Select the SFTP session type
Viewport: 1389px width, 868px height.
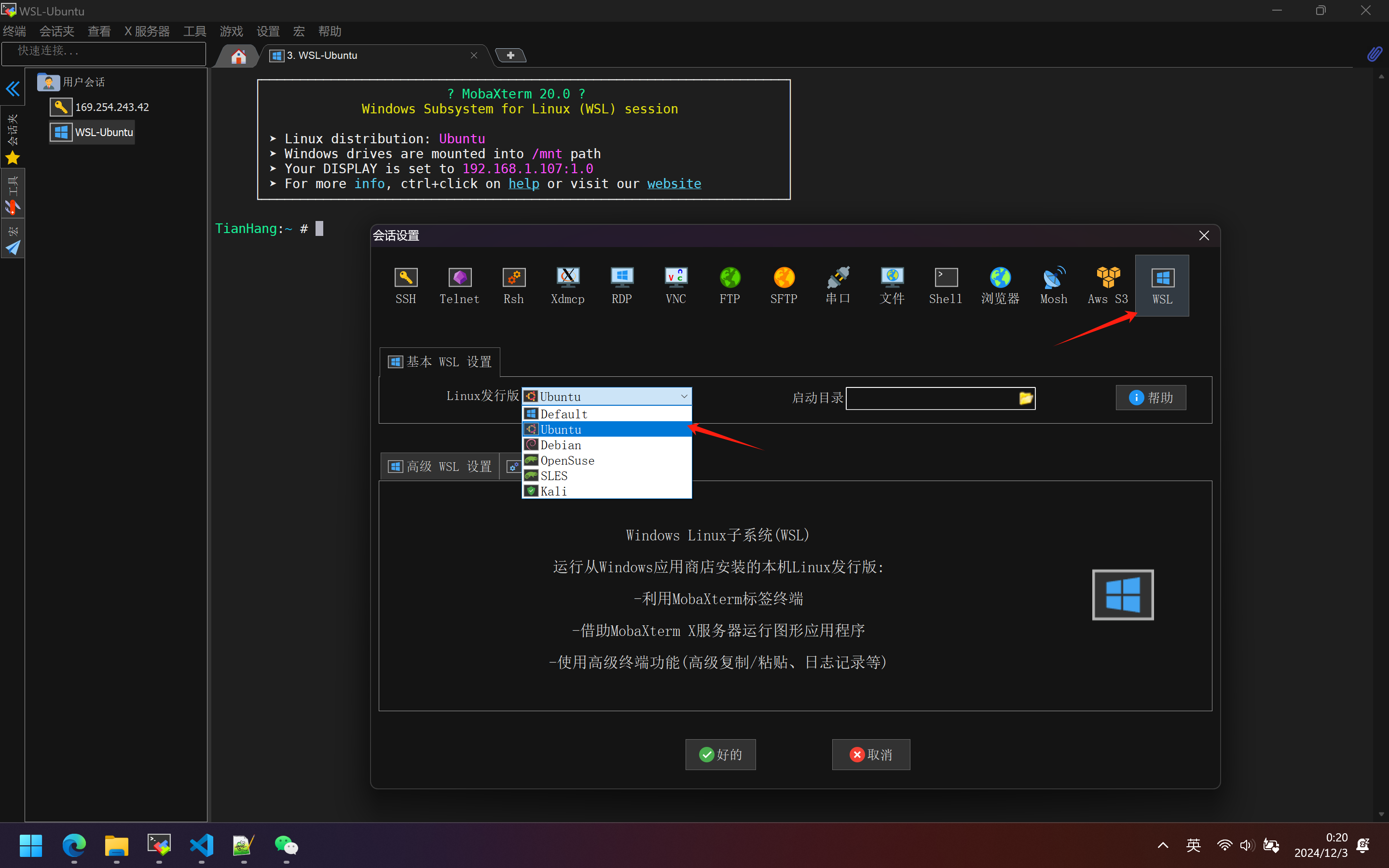[784, 285]
